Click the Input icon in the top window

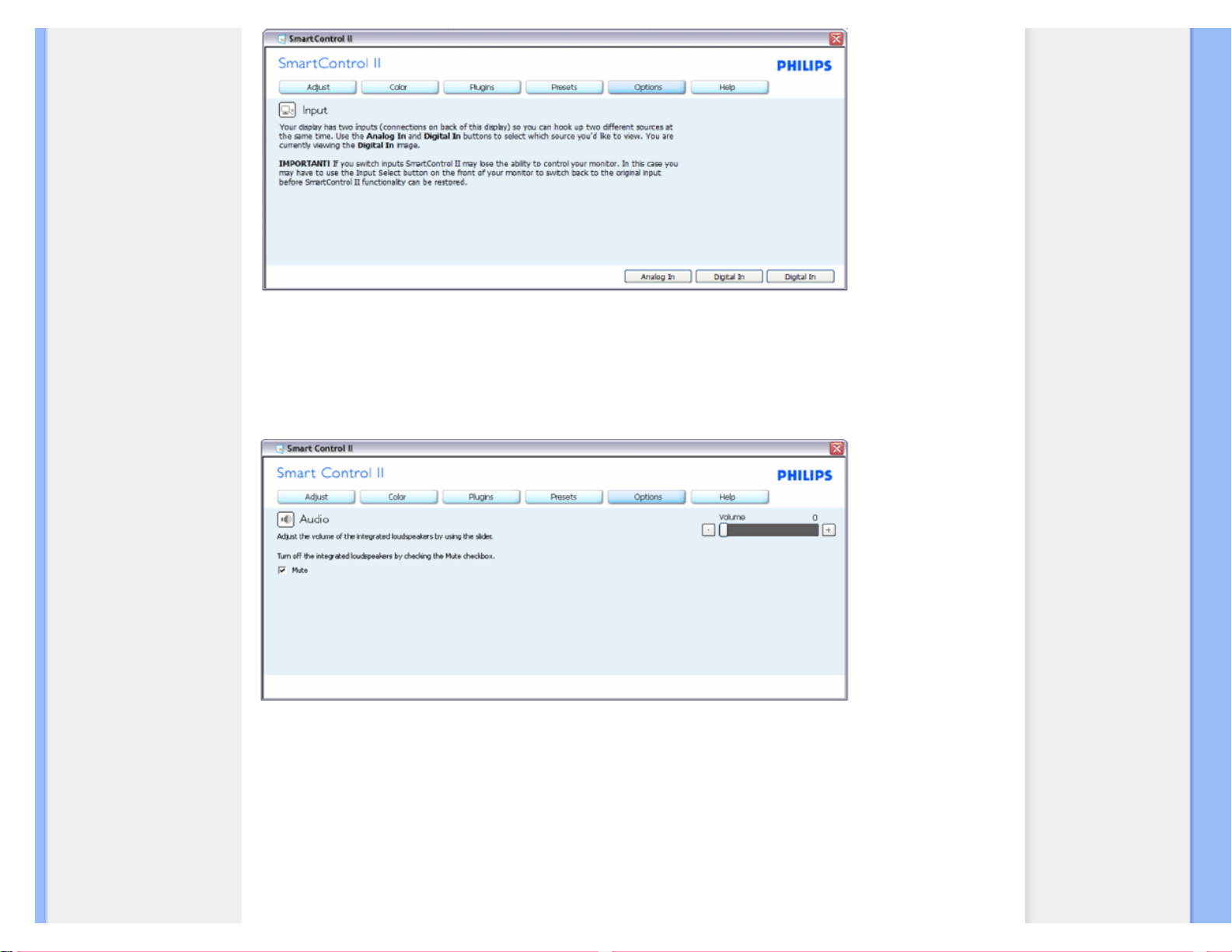(x=287, y=110)
